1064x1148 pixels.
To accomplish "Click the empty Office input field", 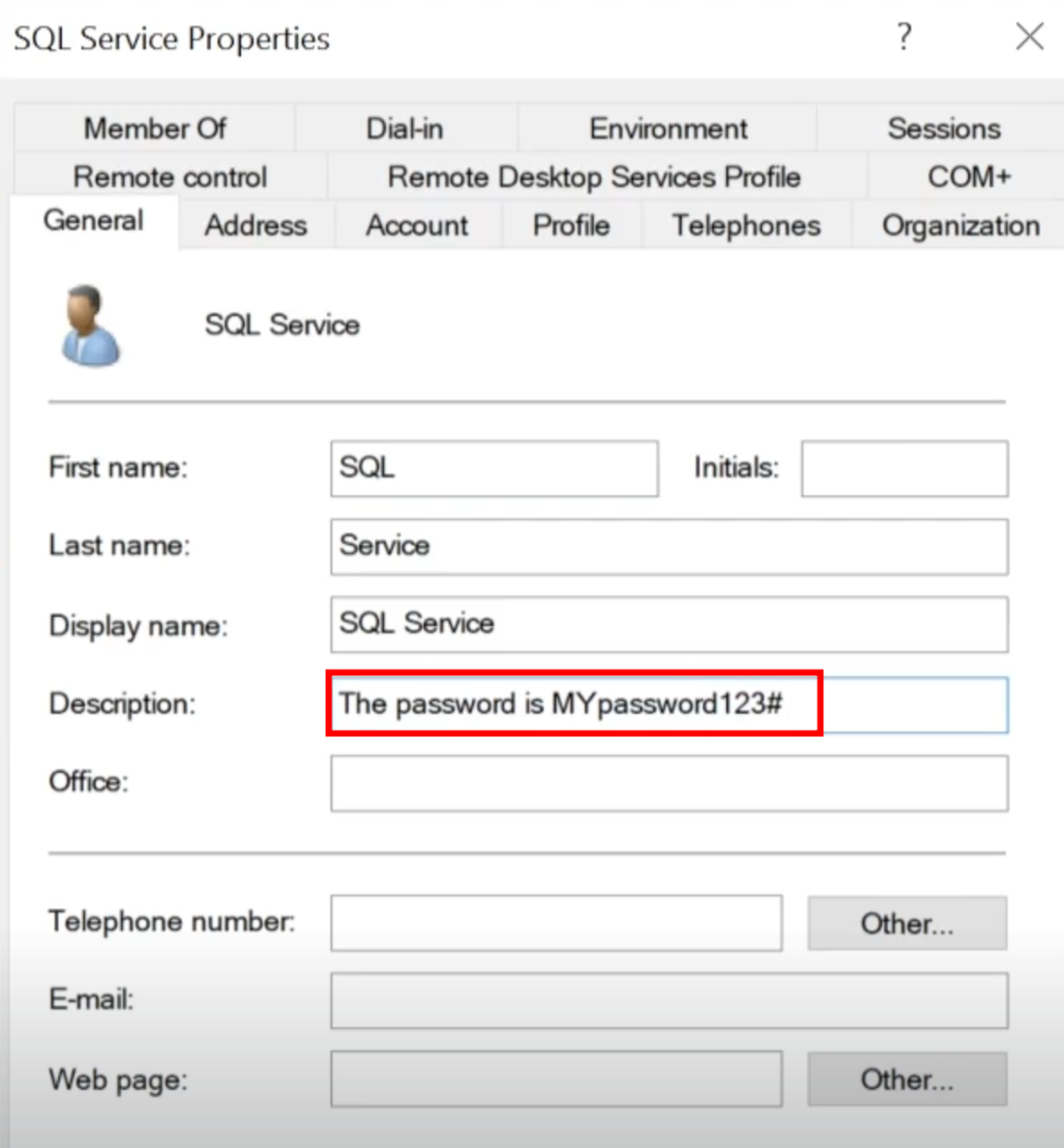I will pos(668,782).
